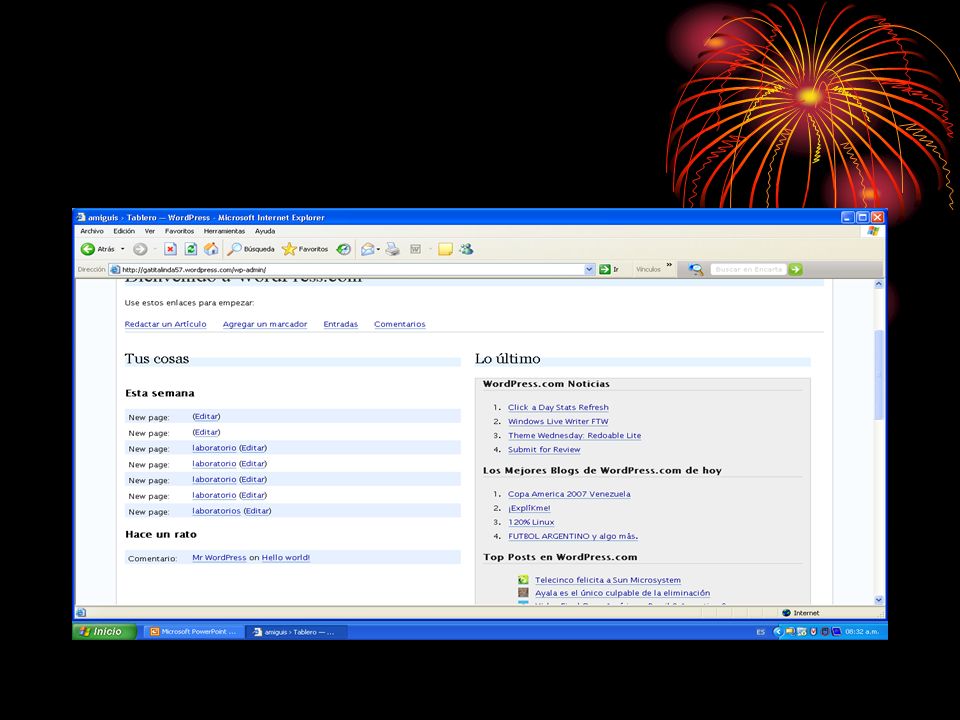This screenshot has width=960, height=720.
Task: Switch to Microsoft PowerPoint in the taskbar
Action: pyautogui.click(x=194, y=632)
